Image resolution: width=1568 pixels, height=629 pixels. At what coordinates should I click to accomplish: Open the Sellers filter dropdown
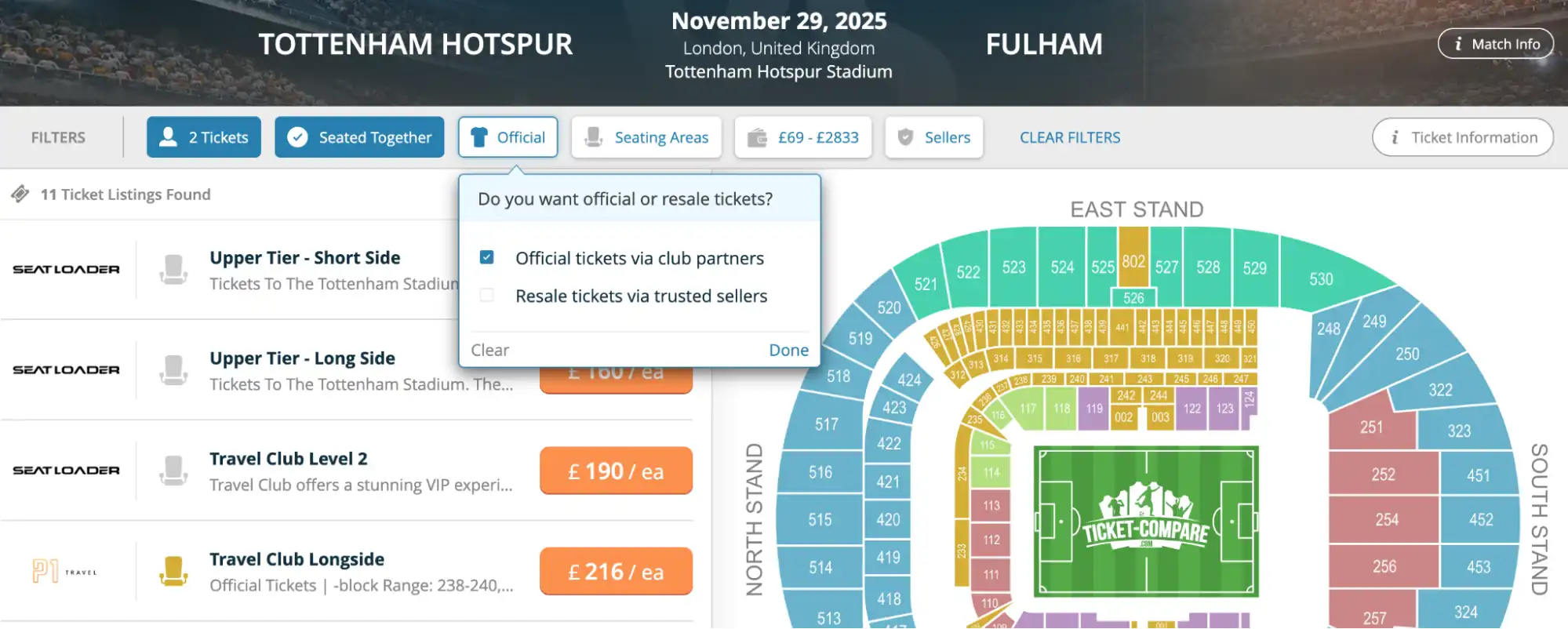(933, 136)
